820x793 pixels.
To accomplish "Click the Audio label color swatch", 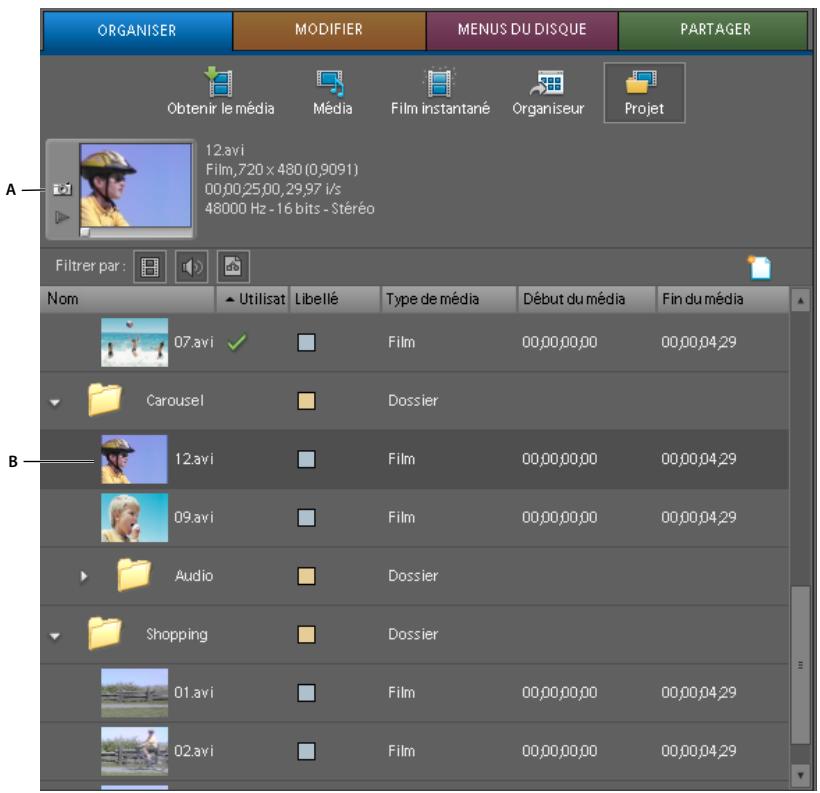I will click(x=306, y=576).
